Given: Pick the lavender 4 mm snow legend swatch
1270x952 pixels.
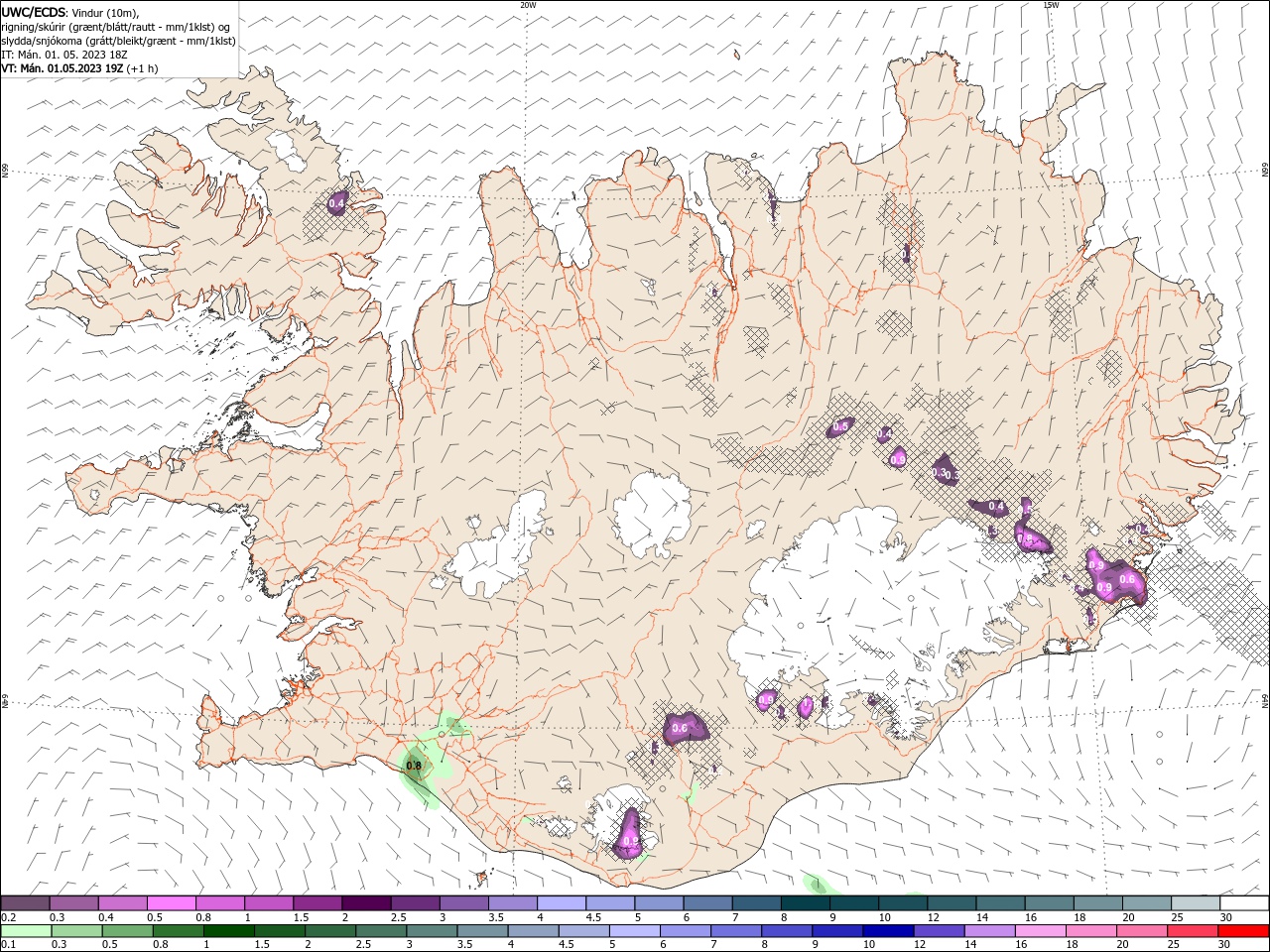Looking at the screenshot, I should (x=562, y=903).
